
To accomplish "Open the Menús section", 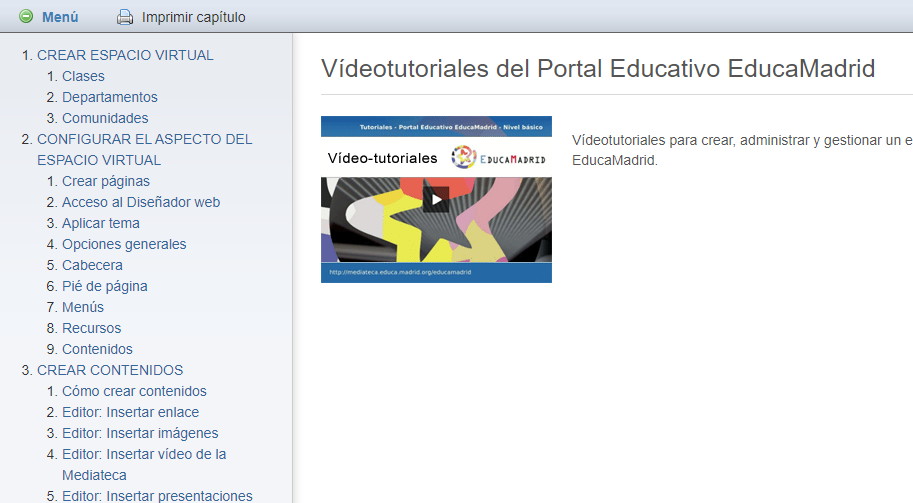I will pyautogui.click(x=83, y=307).
